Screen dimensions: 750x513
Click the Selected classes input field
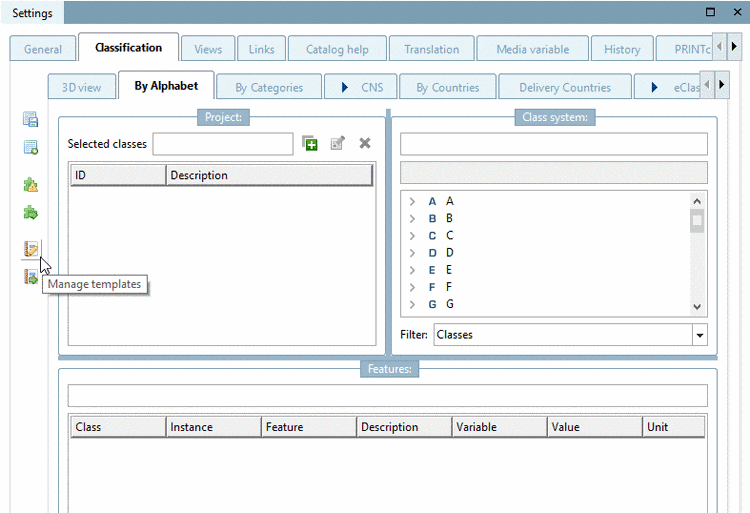223,143
